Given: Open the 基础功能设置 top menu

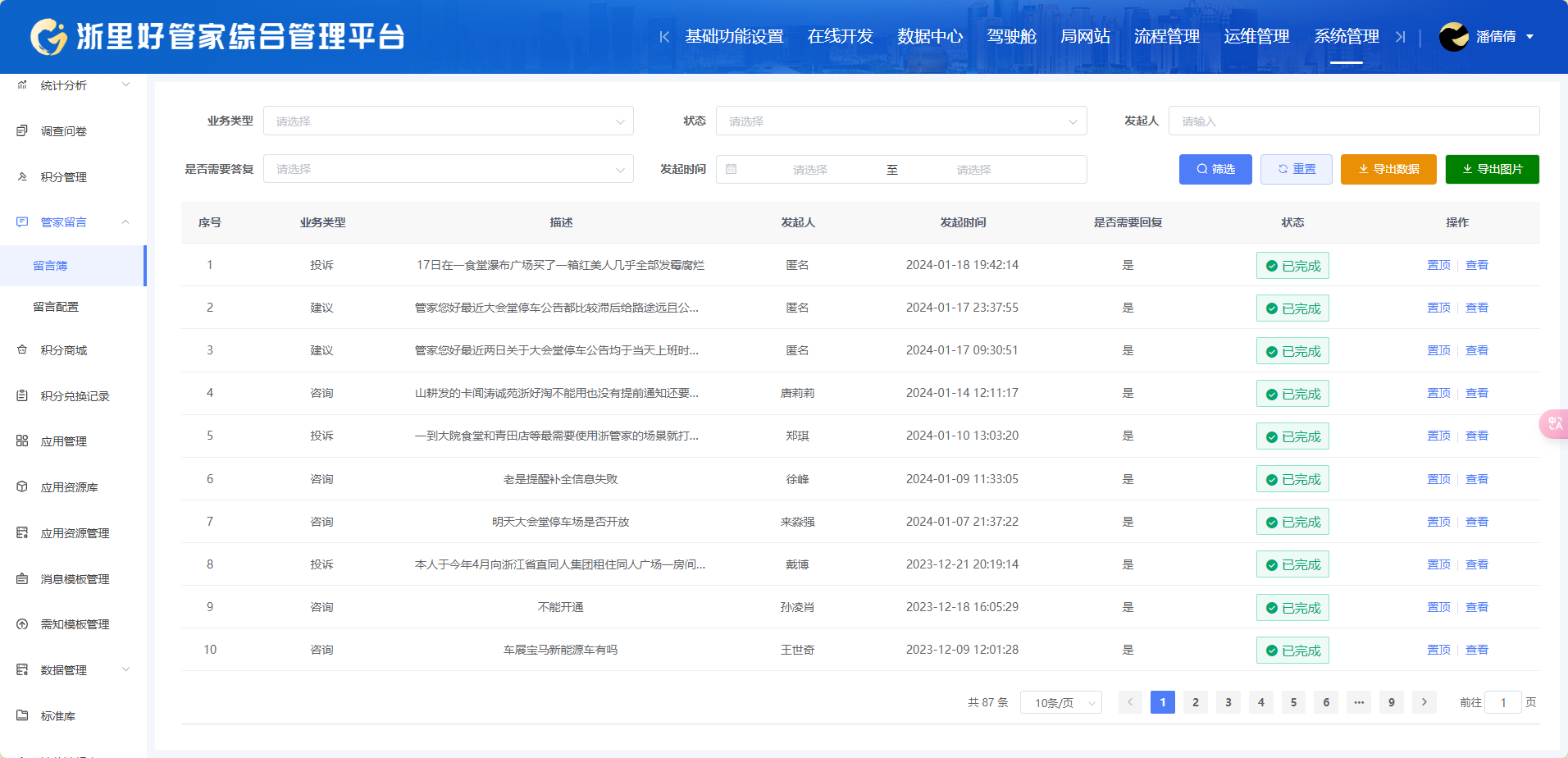Looking at the screenshot, I should pyautogui.click(x=735, y=37).
